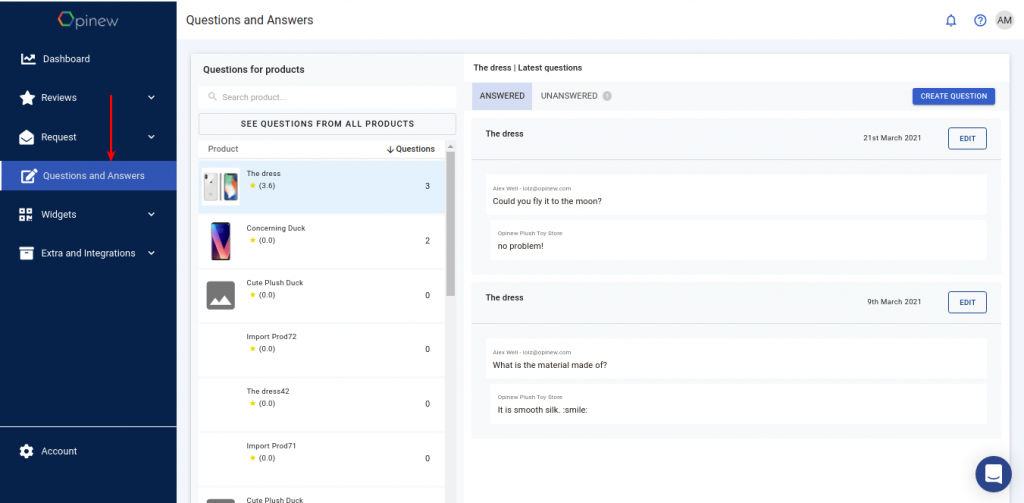This screenshot has height=503, width=1024.
Task: Open the chat support bubble
Action: tap(993, 474)
